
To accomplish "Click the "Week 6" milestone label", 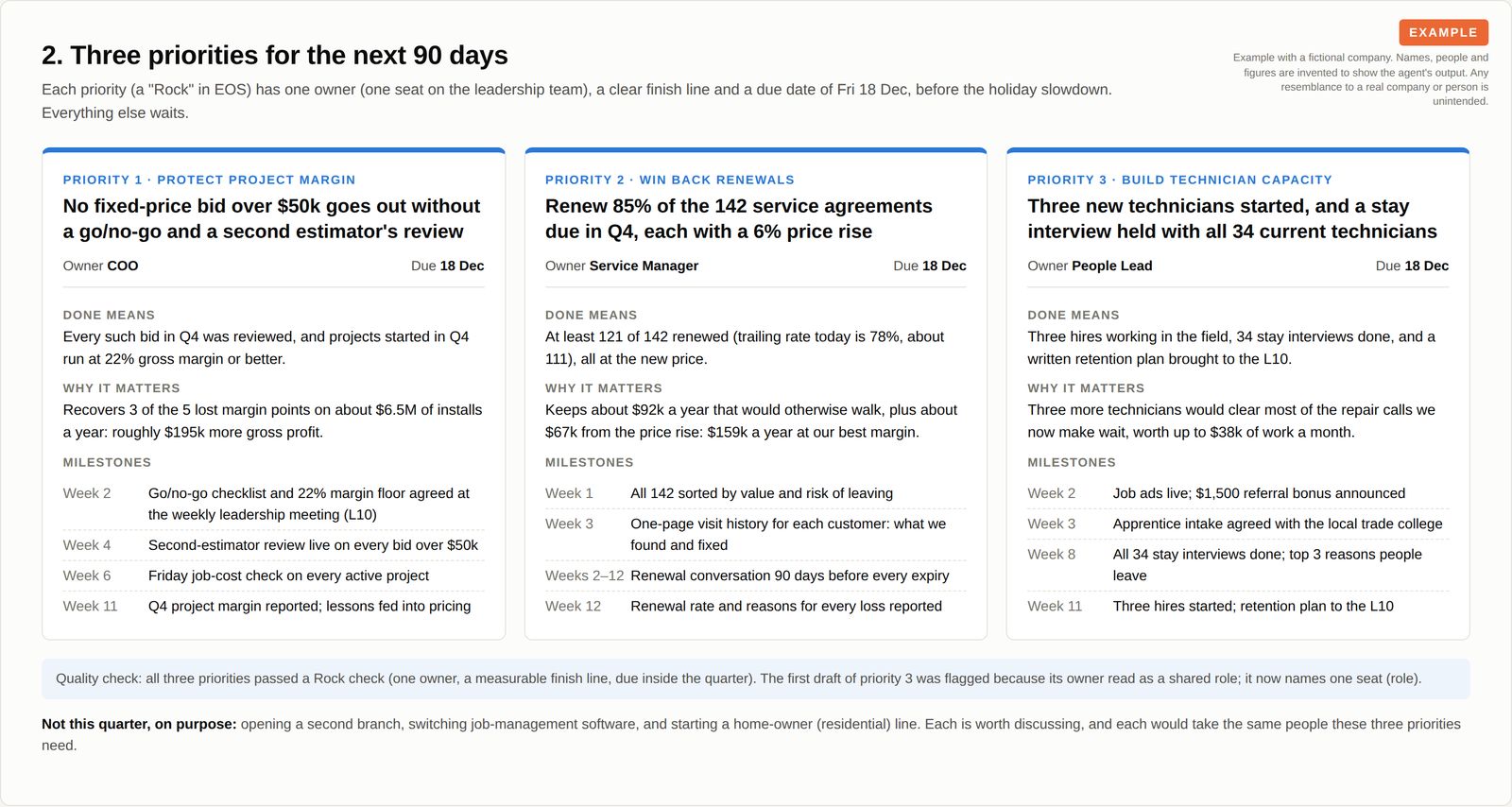I will [87, 575].
